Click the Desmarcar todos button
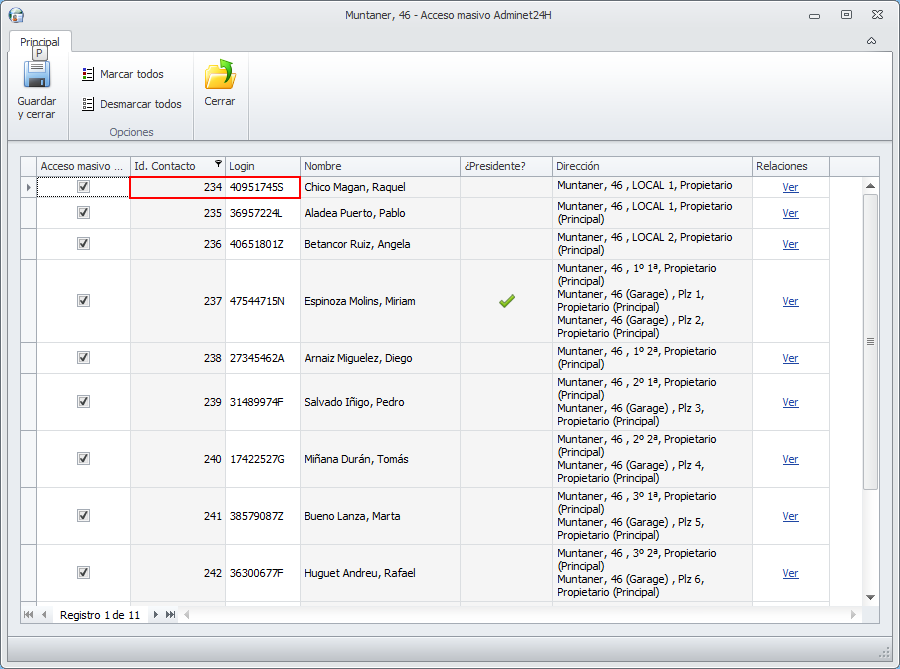 [x=131, y=104]
